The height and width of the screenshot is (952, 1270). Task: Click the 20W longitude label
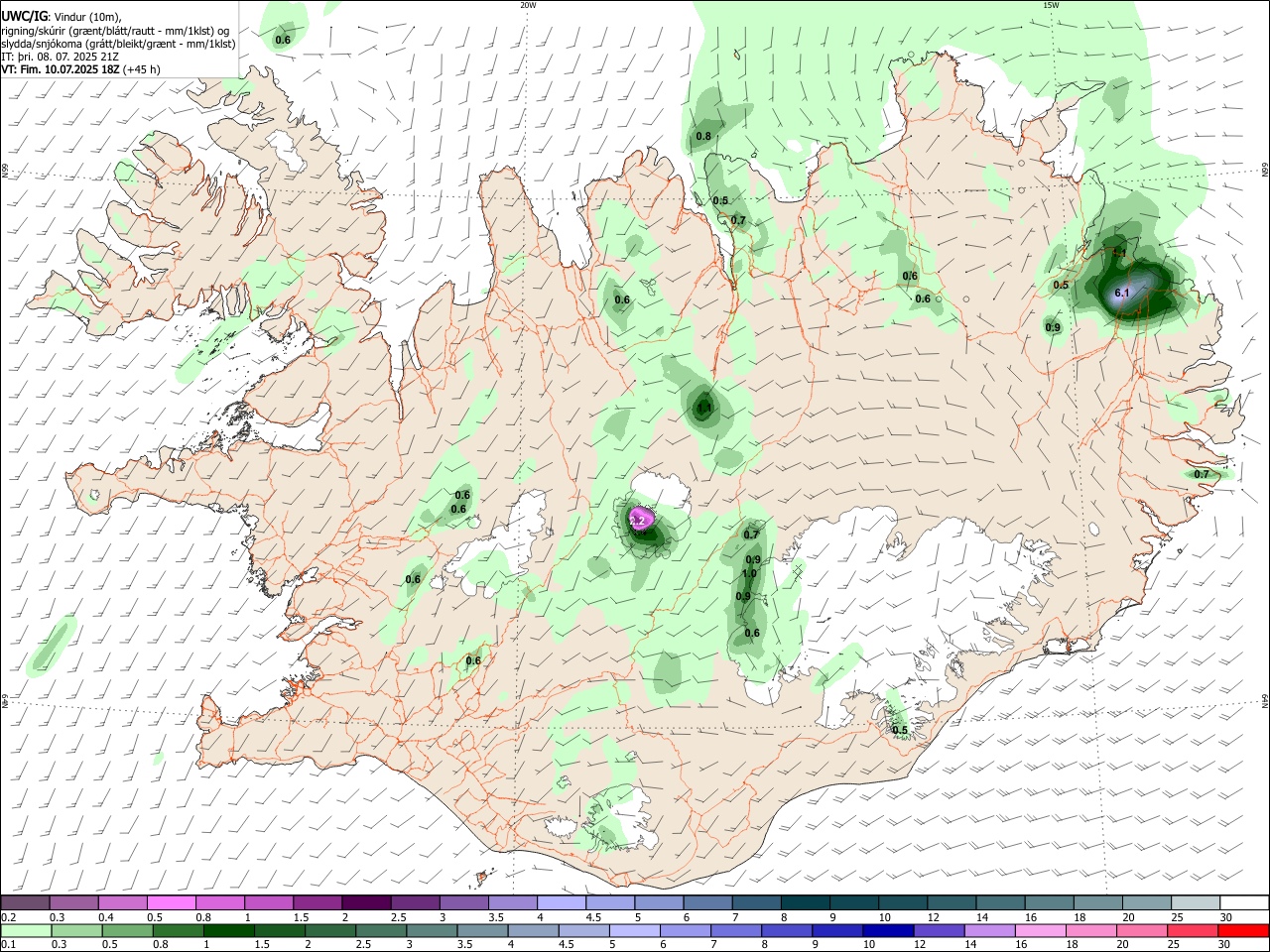[x=528, y=5]
